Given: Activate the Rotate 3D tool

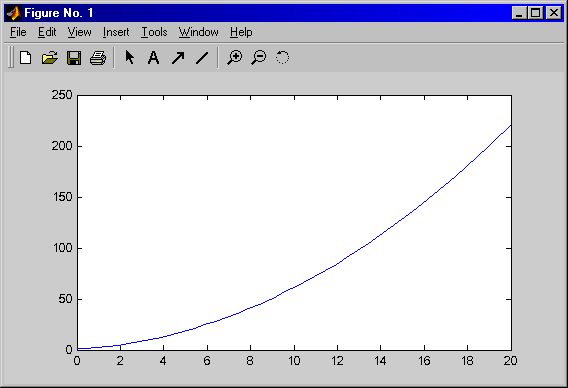Looking at the screenshot, I should (282, 57).
